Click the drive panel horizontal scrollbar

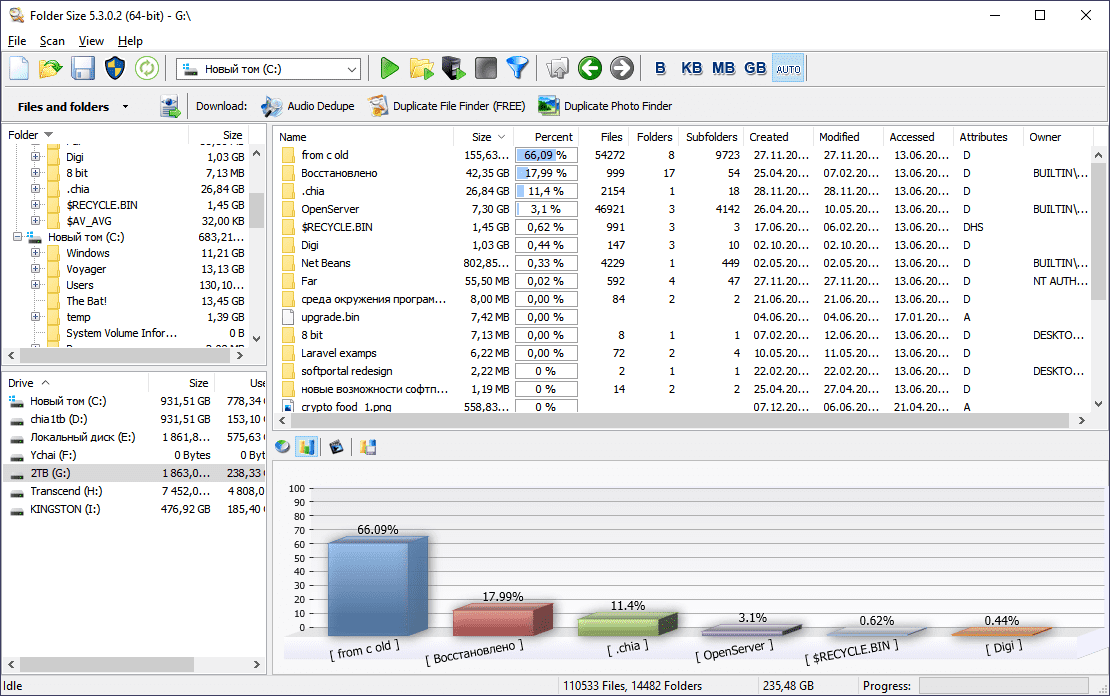tap(134, 664)
